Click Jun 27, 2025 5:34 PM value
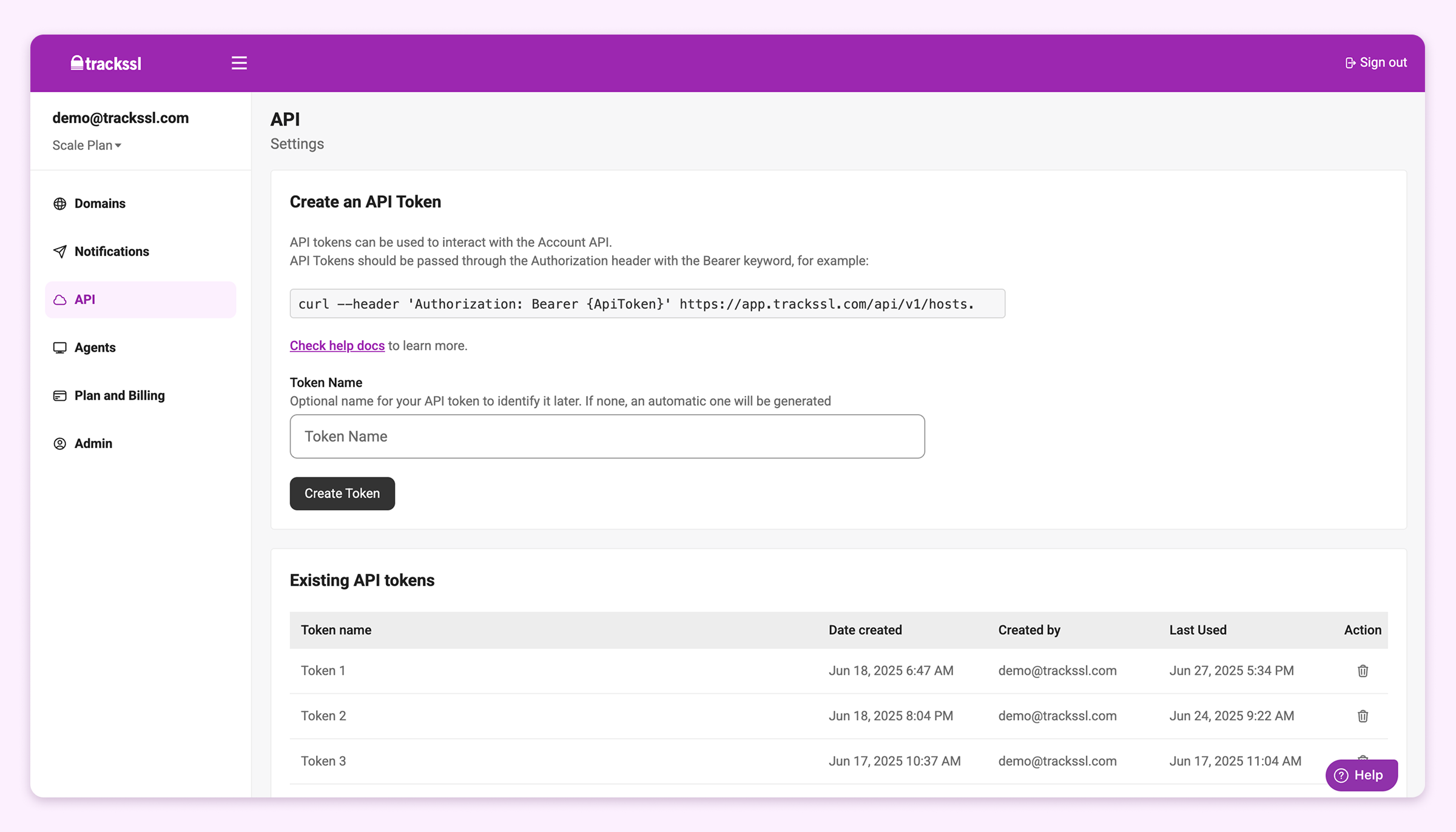The height and width of the screenshot is (832, 1456). click(x=1232, y=671)
